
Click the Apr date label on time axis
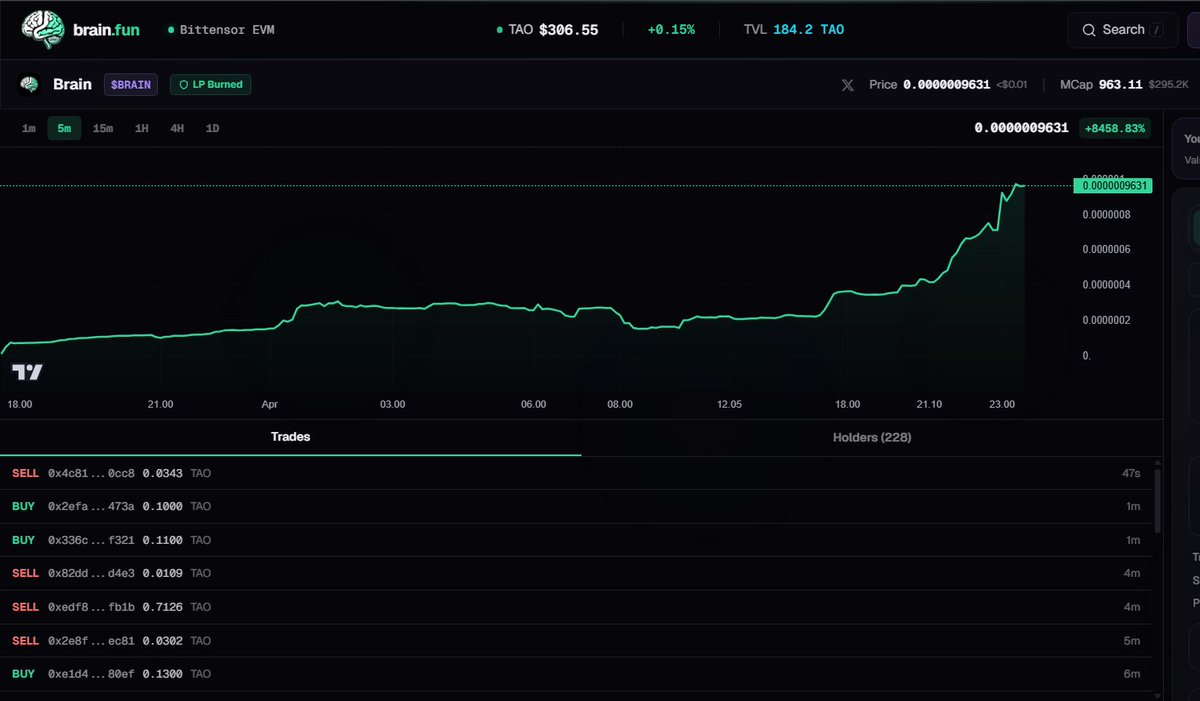[x=269, y=404]
